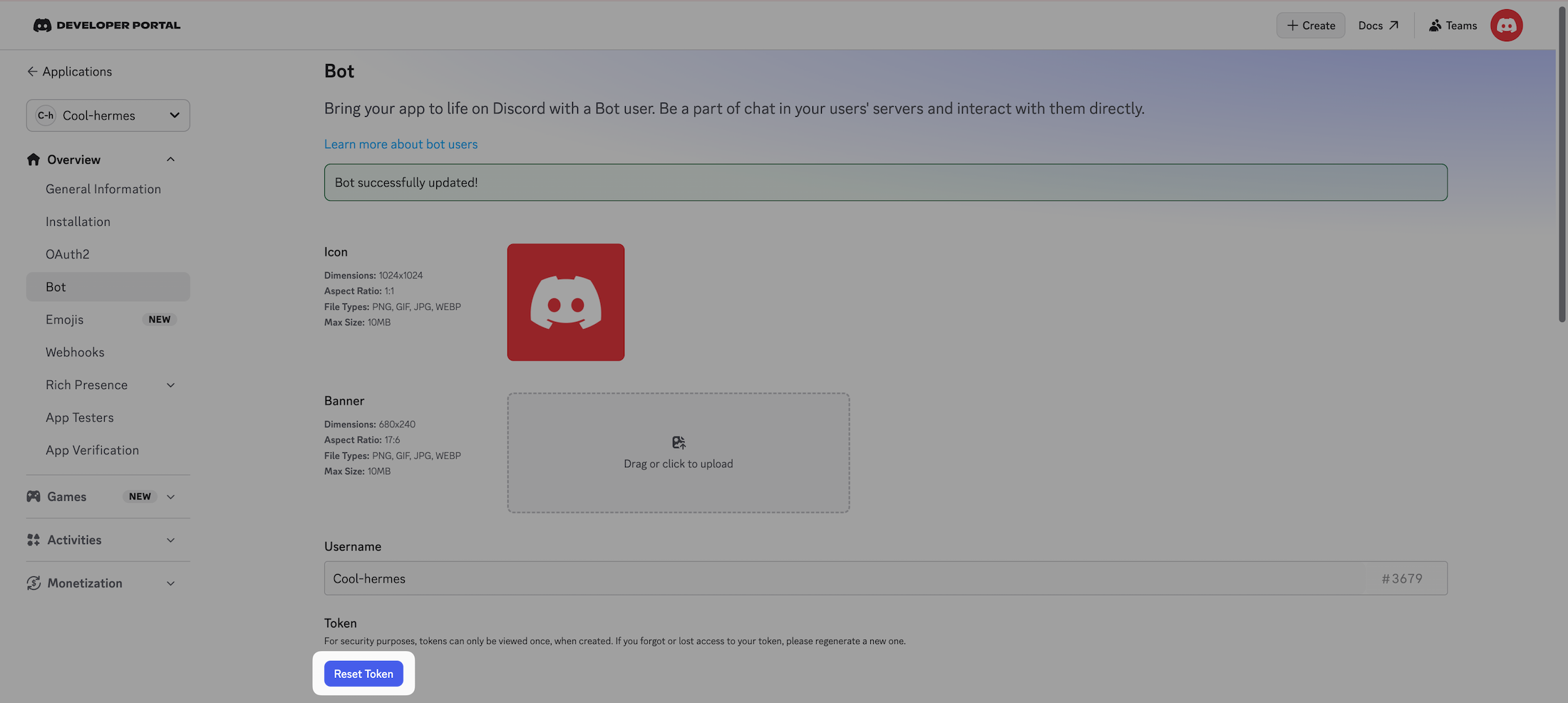Screen dimensions: 1568x703
Task: Click the Overview section label
Action: coord(74,160)
